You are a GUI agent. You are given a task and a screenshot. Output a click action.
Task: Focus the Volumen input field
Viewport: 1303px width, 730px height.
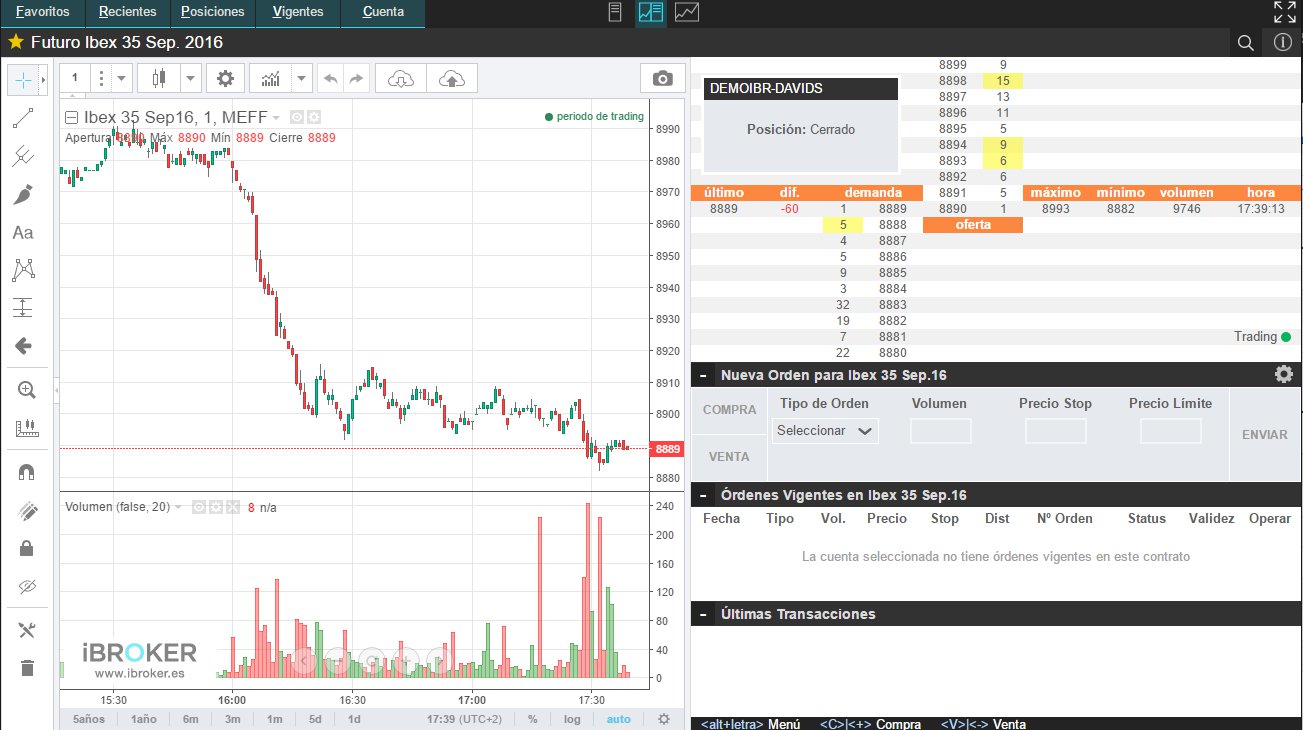pyautogui.click(x=941, y=431)
